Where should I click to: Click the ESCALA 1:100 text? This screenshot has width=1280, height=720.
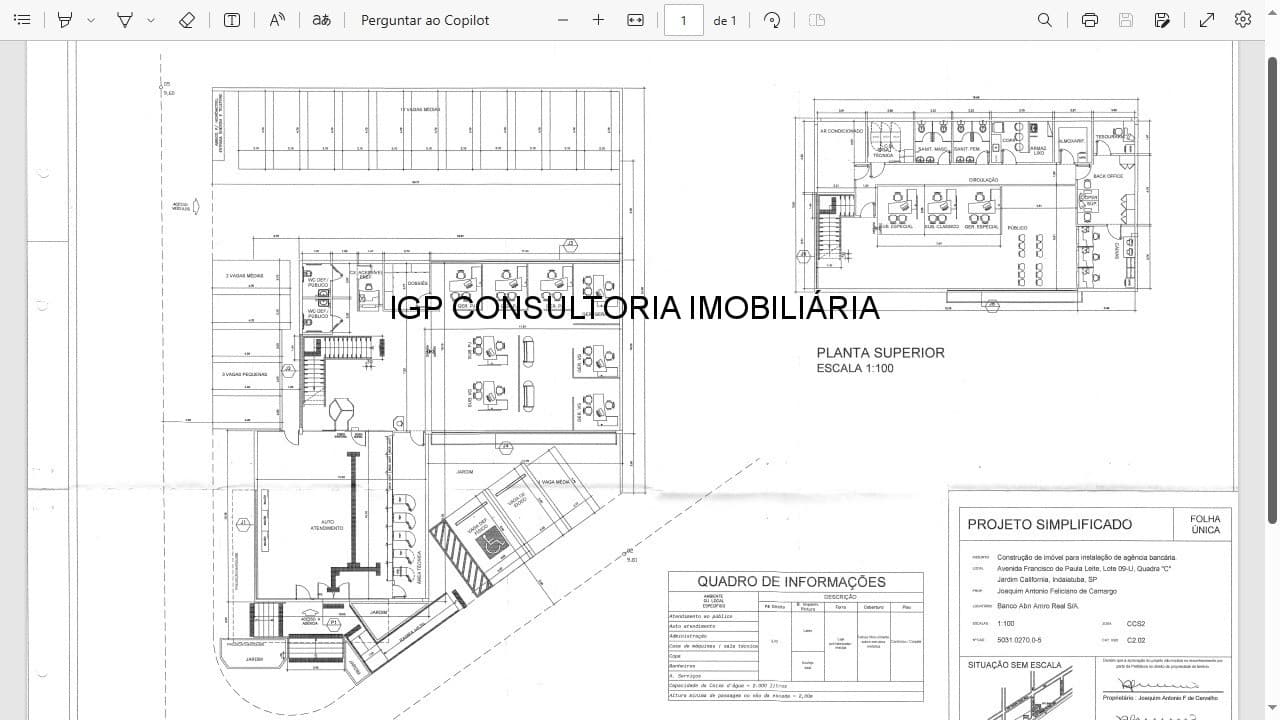point(855,369)
